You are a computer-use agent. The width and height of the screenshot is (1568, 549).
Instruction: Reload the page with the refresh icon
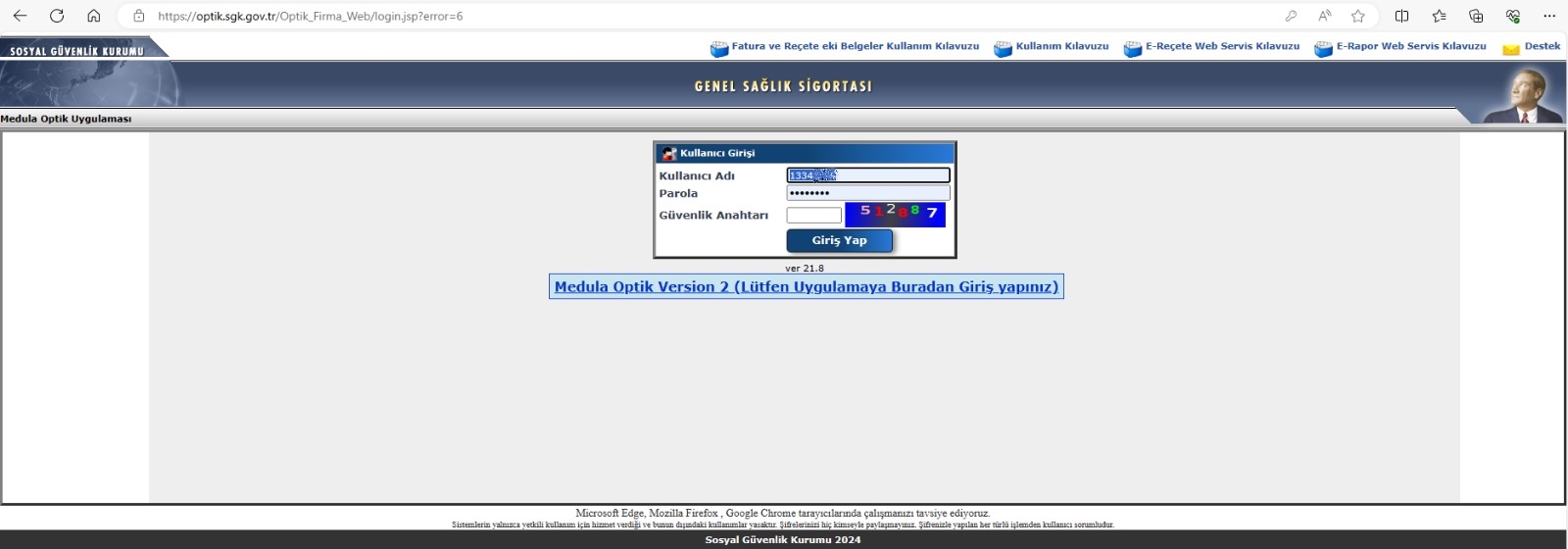pos(57,16)
